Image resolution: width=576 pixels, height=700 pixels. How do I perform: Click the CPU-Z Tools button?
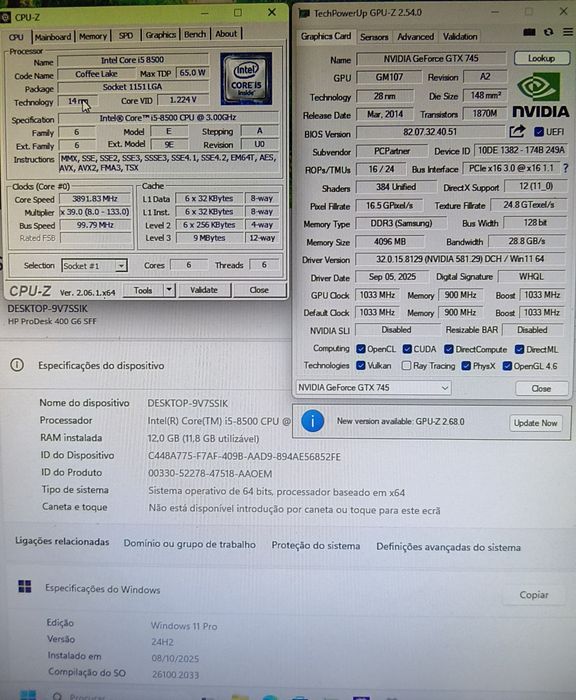pyautogui.click(x=143, y=290)
